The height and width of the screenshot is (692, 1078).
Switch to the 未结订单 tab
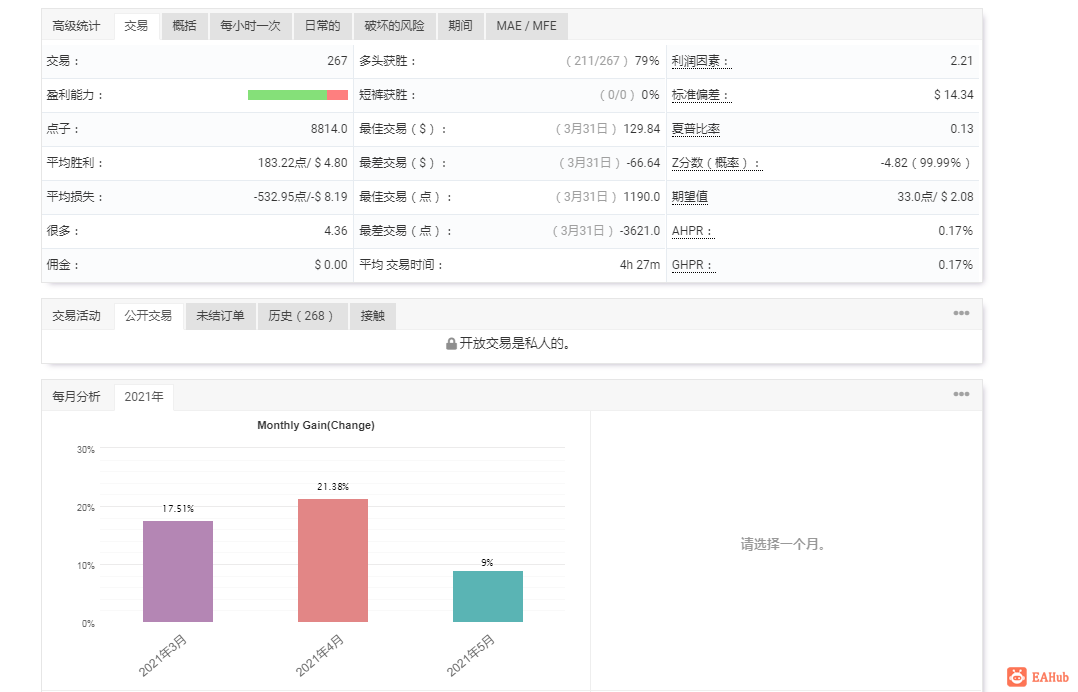pyautogui.click(x=221, y=316)
